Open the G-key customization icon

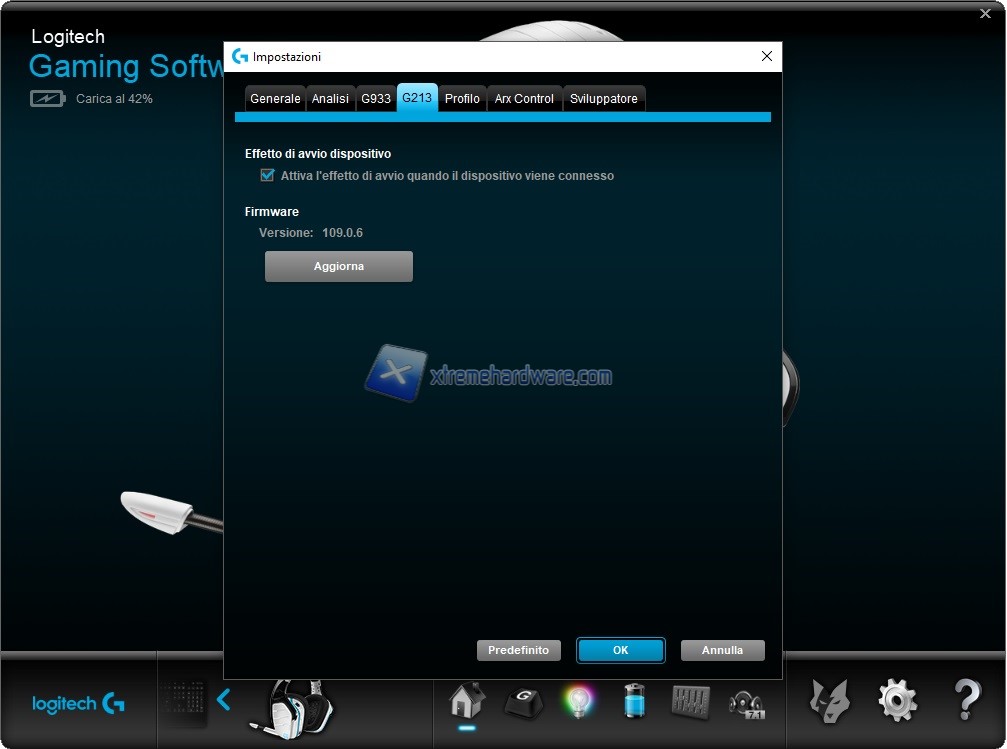pyautogui.click(x=522, y=701)
